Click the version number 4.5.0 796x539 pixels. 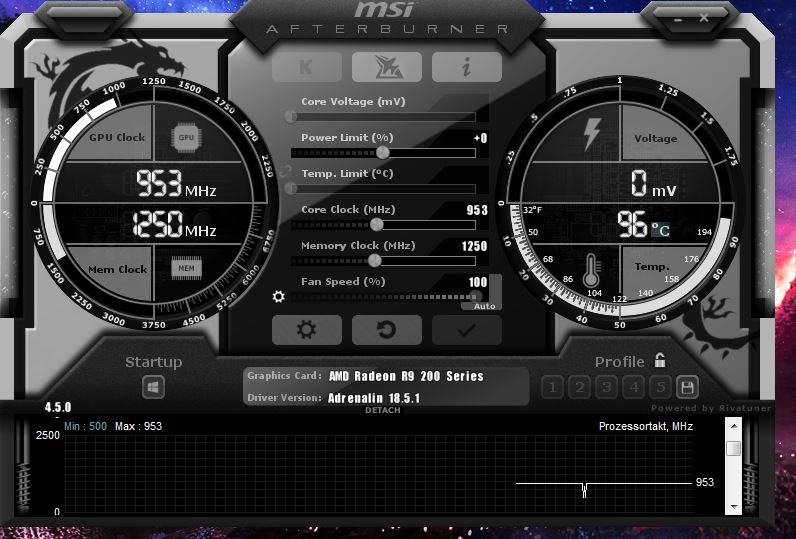point(58,407)
